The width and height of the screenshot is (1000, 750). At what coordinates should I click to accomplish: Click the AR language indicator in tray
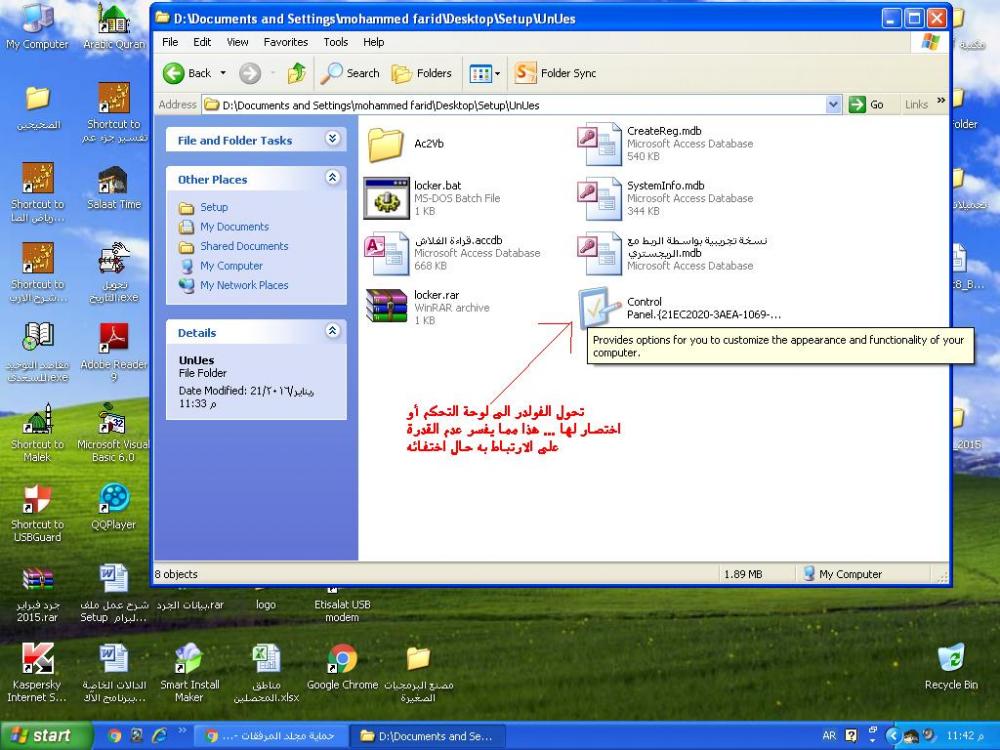click(x=829, y=735)
